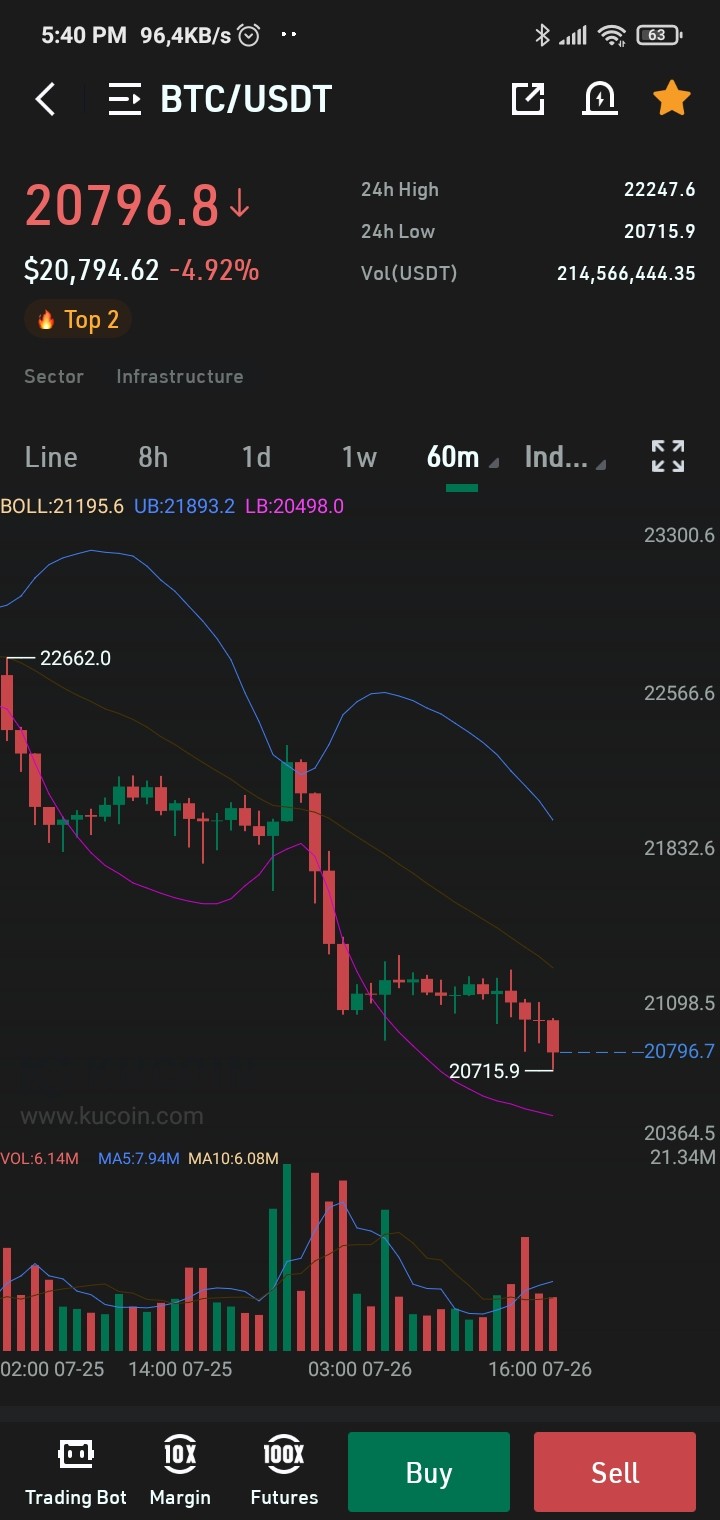Open the trading pair list icon
The width and height of the screenshot is (720, 1520).
pos(125,99)
